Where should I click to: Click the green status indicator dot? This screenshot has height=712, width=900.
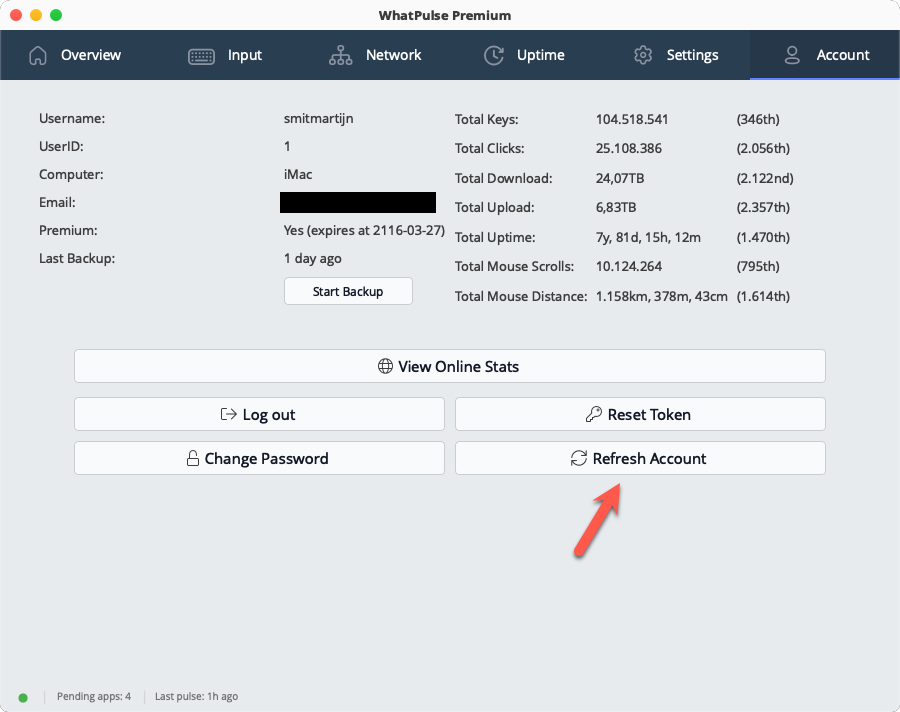(x=23, y=698)
